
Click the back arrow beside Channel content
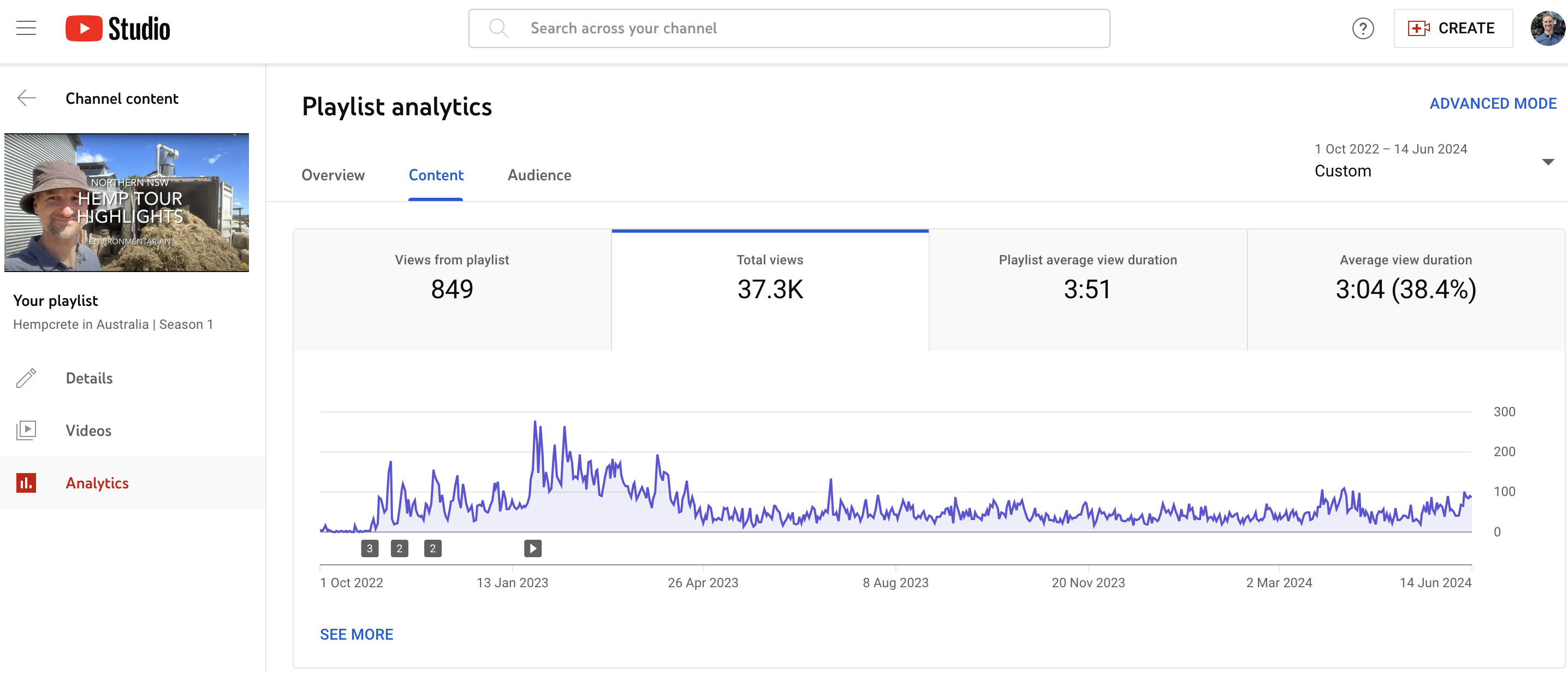(26, 97)
